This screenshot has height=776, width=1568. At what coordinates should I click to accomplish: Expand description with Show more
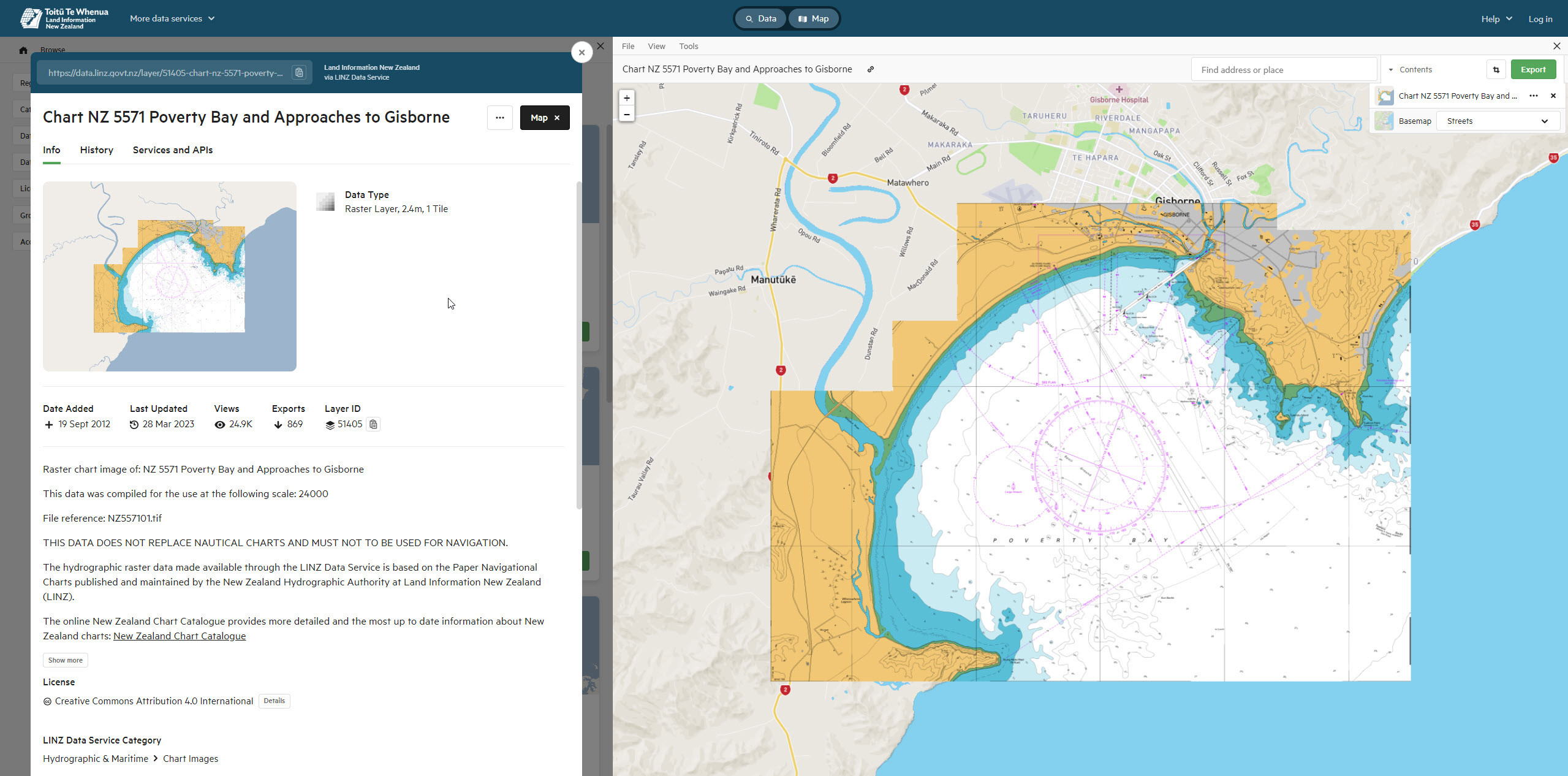[66, 660]
